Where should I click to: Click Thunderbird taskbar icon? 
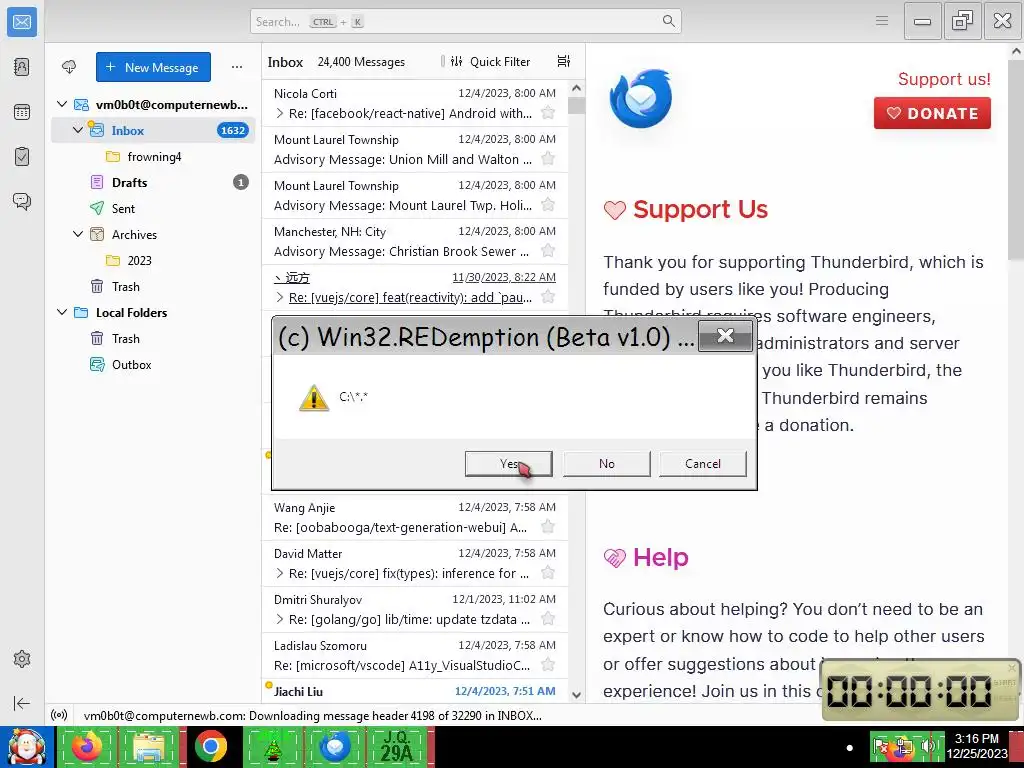pyautogui.click(x=335, y=747)
